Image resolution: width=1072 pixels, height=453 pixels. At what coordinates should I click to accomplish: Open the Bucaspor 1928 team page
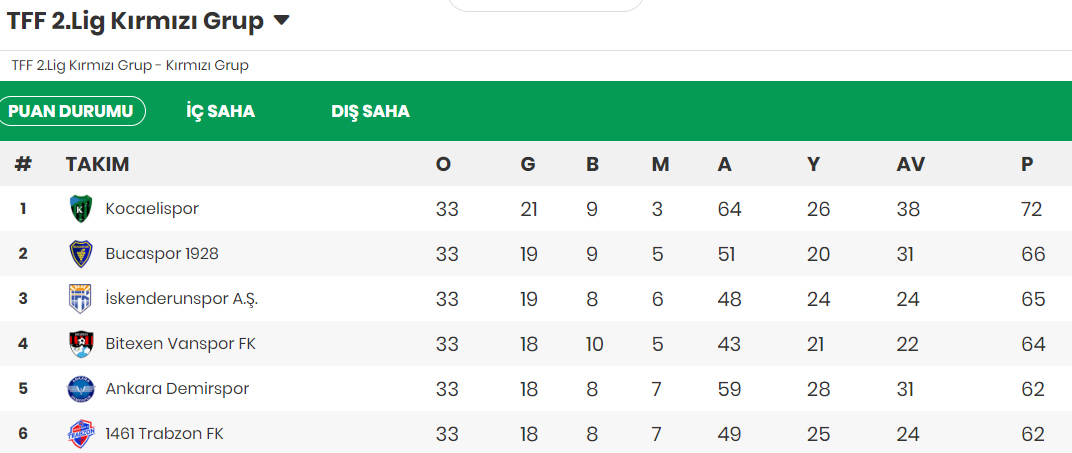(162, 254)
